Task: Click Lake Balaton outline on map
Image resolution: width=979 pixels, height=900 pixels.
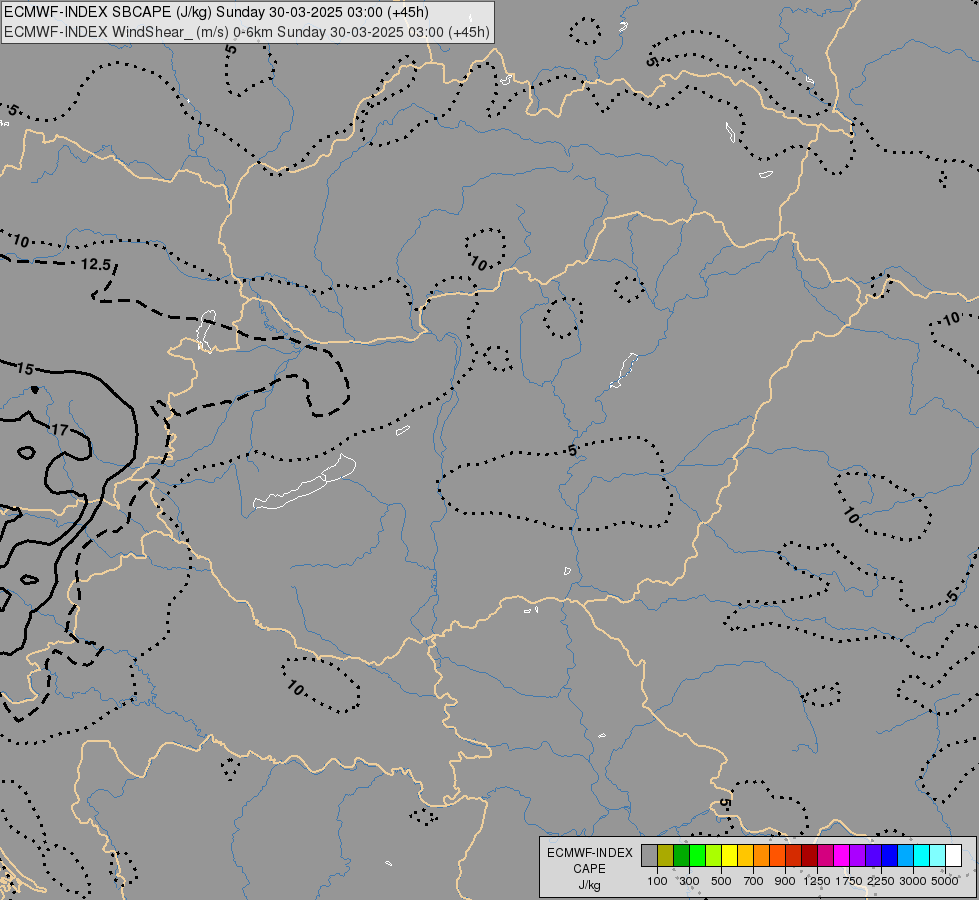Action: (x=305, y=483)
